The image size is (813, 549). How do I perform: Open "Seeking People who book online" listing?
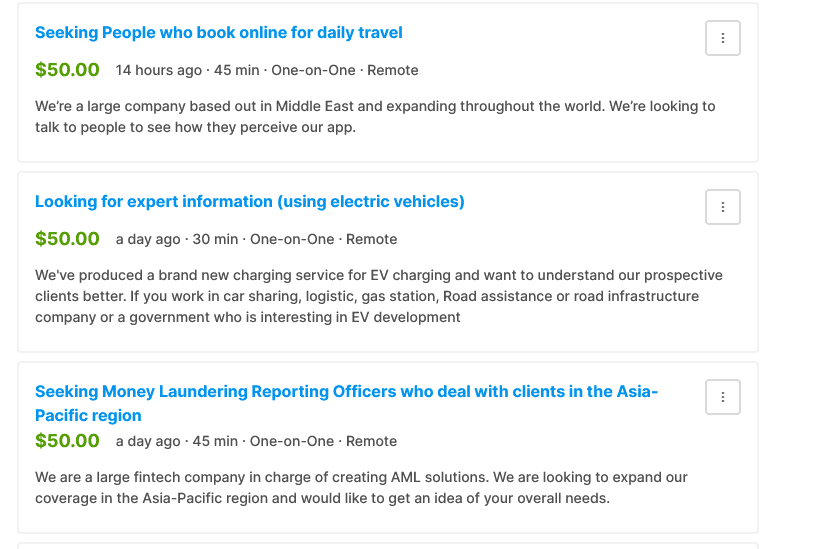tap(218, 33)
